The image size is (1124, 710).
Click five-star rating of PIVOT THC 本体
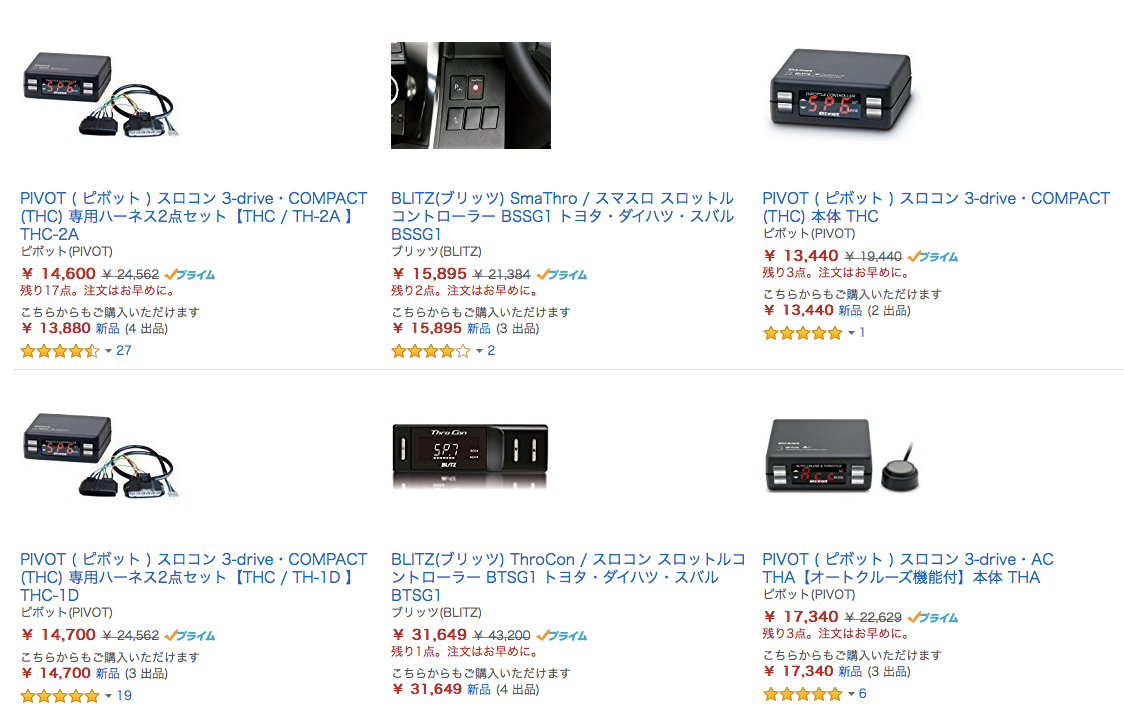click(x=803, y=333)
